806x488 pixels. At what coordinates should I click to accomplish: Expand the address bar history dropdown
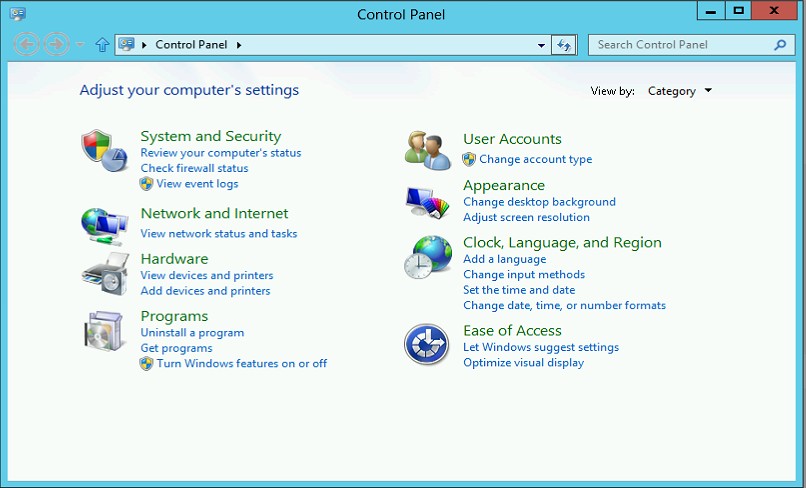[541, 45]
